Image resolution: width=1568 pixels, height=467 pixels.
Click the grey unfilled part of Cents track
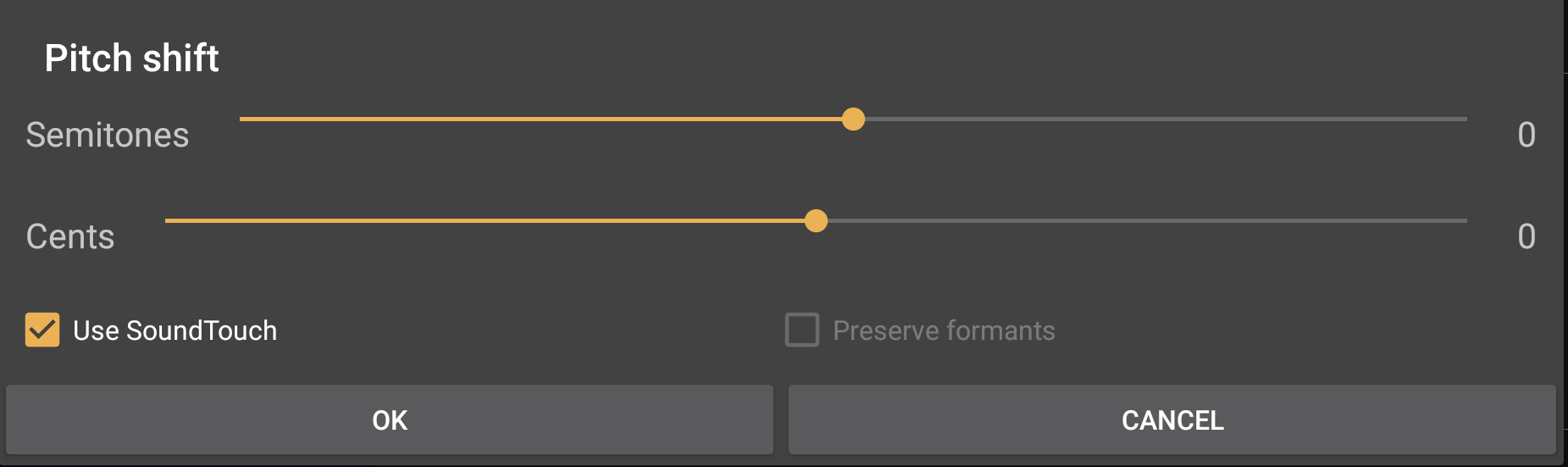[1144, 221]
